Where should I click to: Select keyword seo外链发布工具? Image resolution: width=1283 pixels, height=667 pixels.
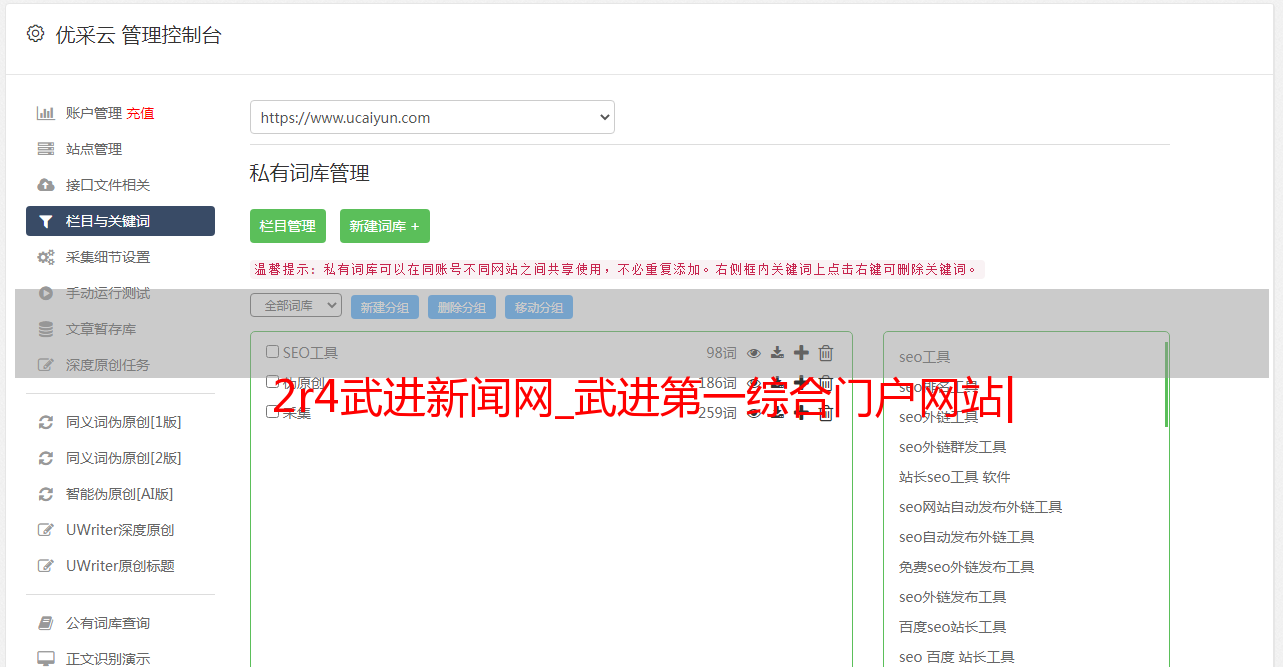953,597
